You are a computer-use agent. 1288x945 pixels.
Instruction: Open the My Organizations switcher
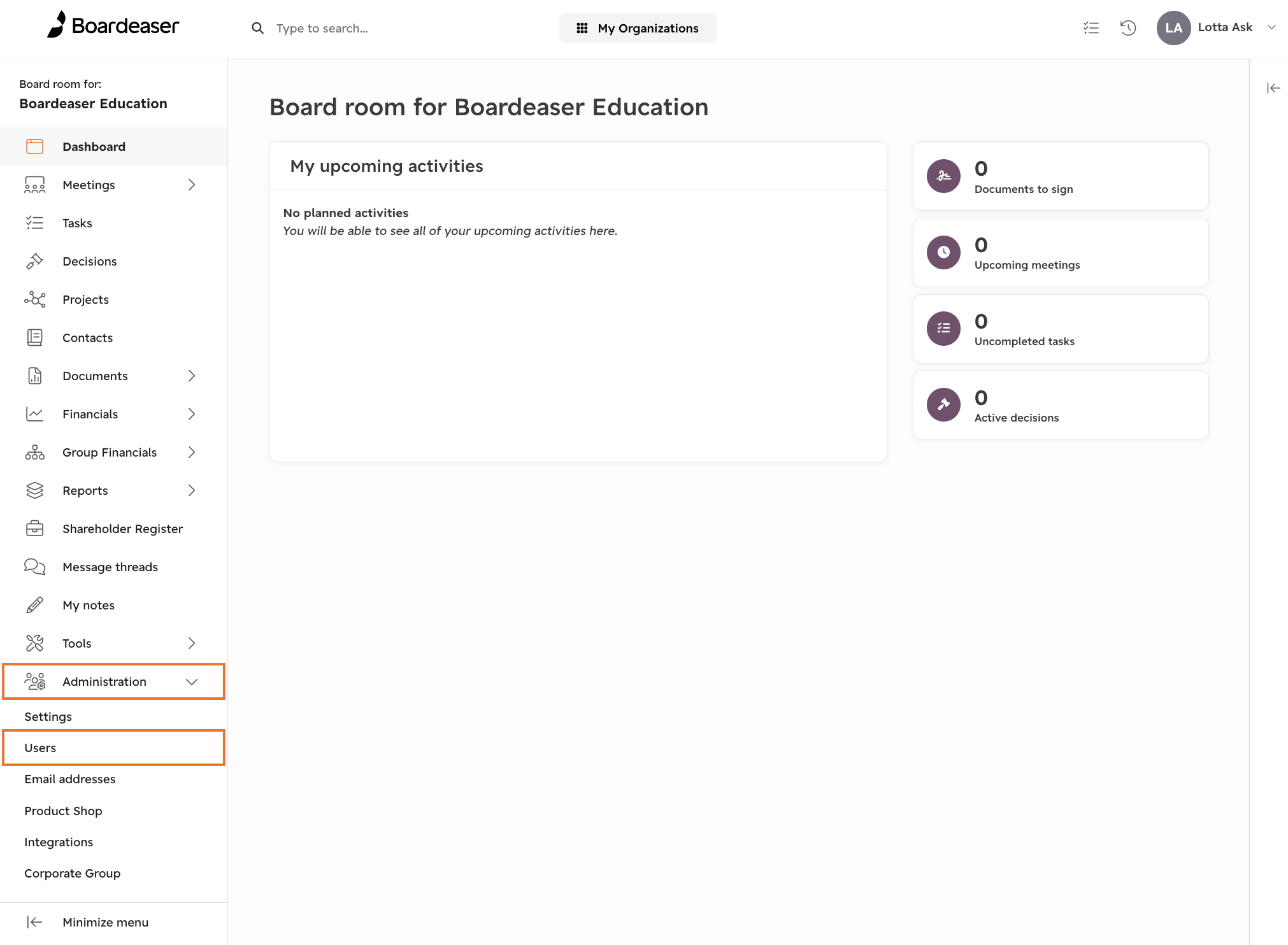coord(638,28)
